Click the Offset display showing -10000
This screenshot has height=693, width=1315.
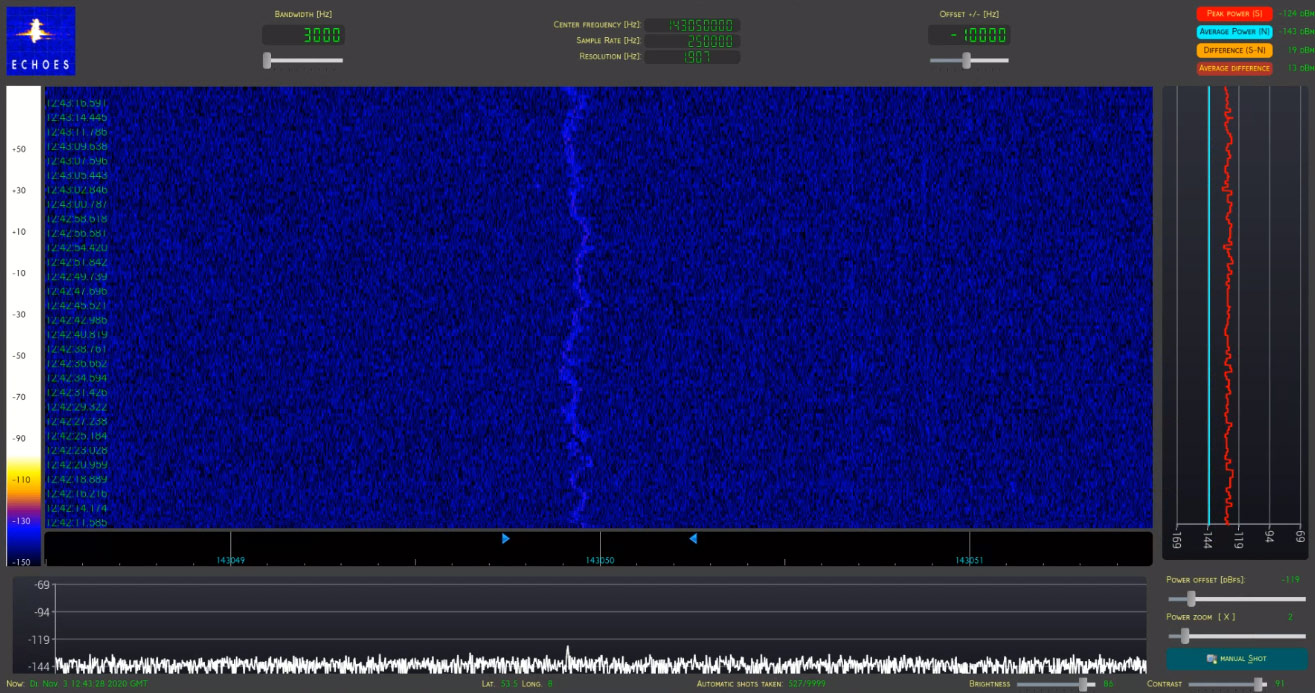pos(969,35)
